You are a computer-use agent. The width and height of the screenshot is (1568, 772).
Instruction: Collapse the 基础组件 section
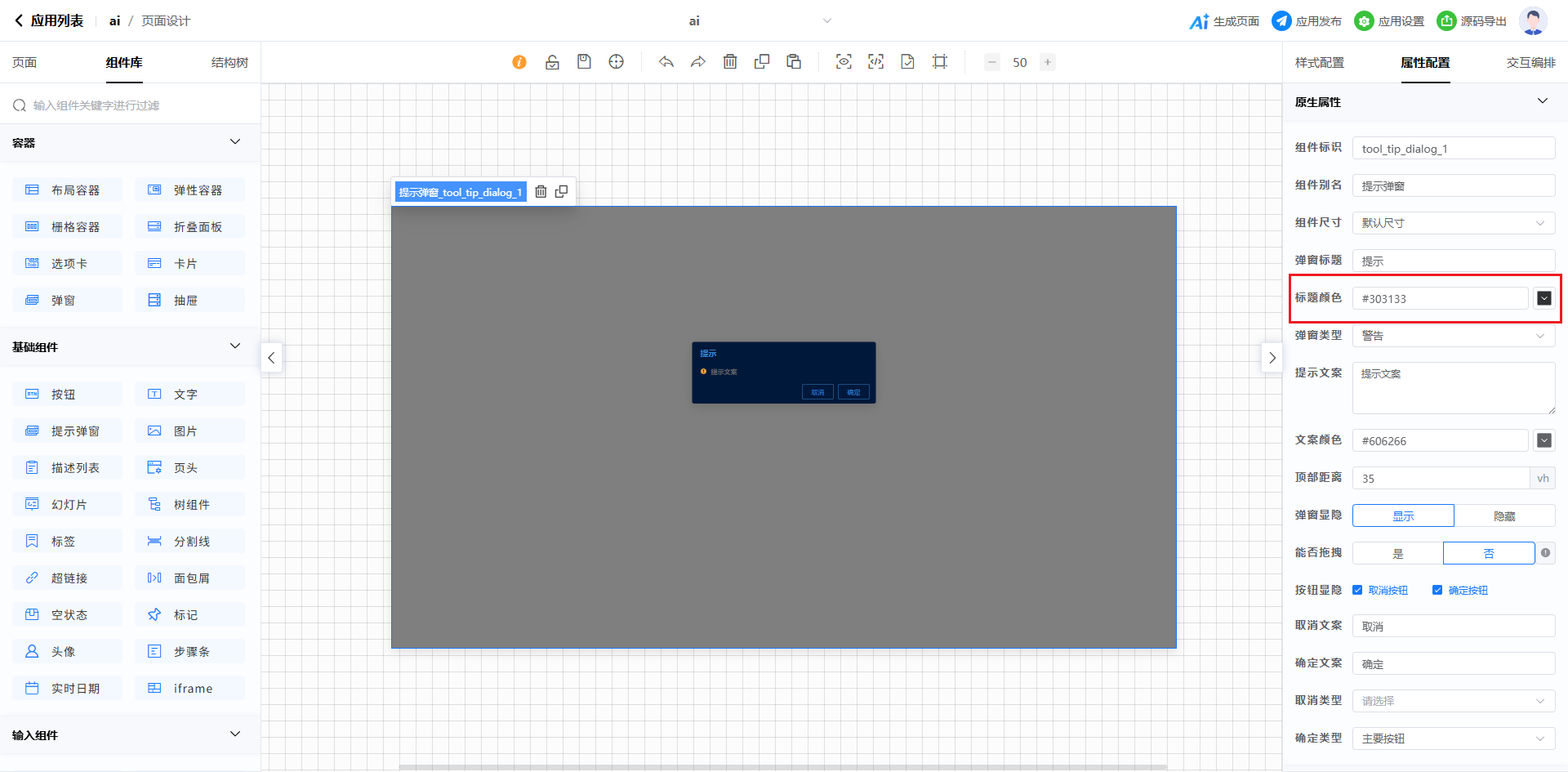click(235, 346)
